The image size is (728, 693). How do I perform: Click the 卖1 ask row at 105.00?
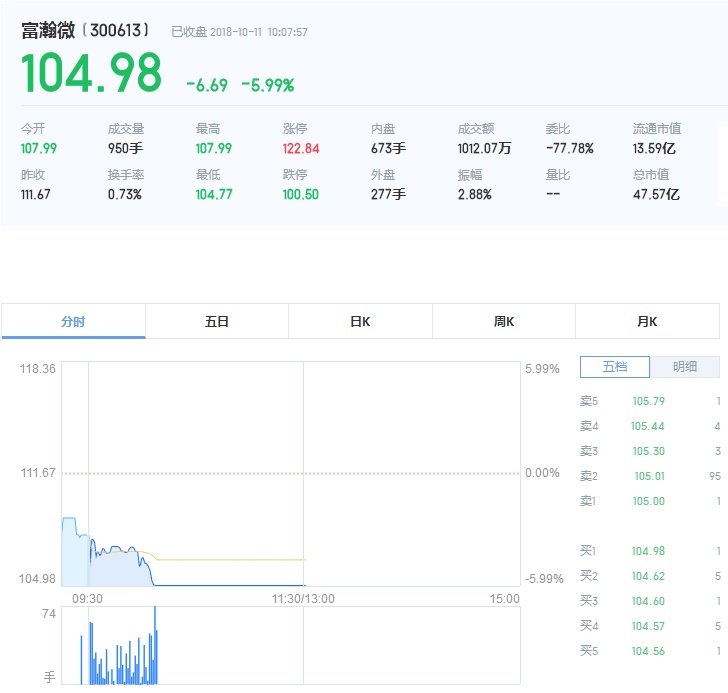(649, 501)
